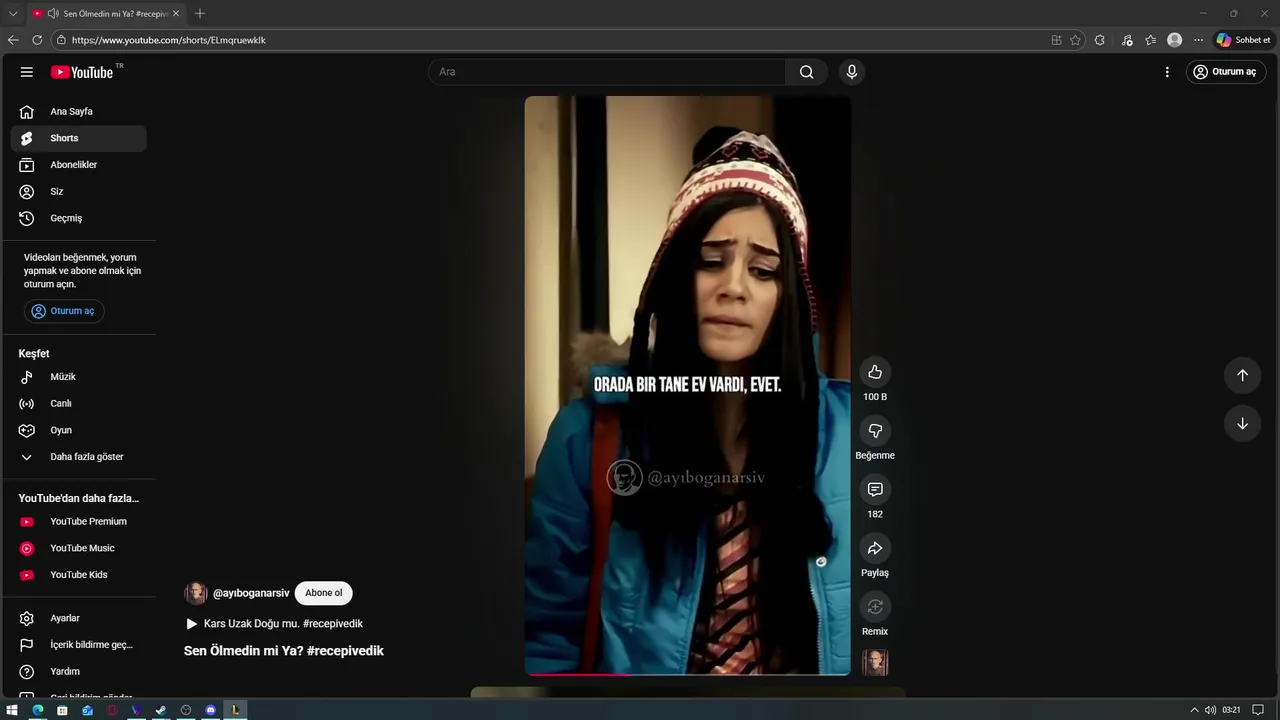Open the Remix option

(x=875, y=607)
